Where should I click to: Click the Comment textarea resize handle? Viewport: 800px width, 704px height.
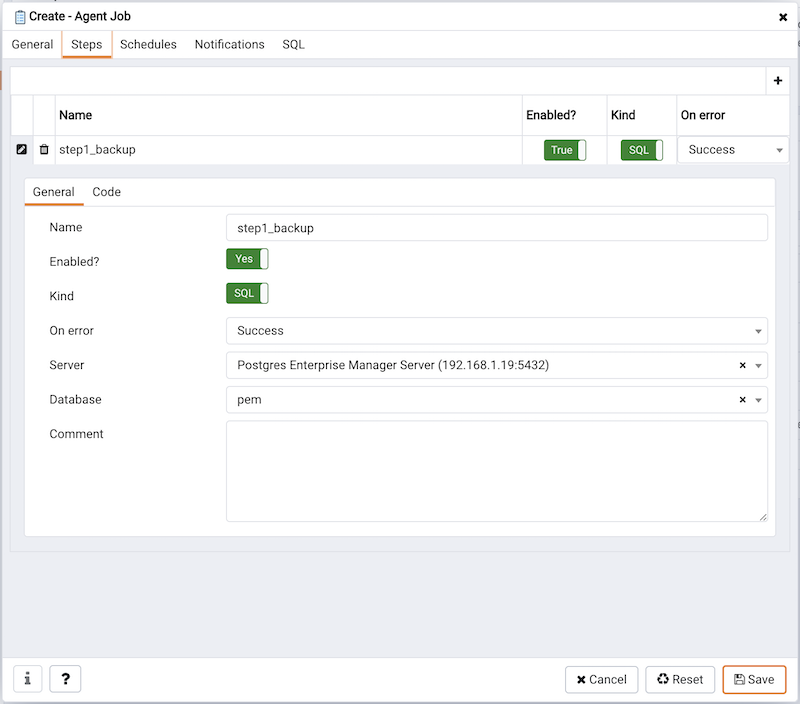(x=763, y=517)
